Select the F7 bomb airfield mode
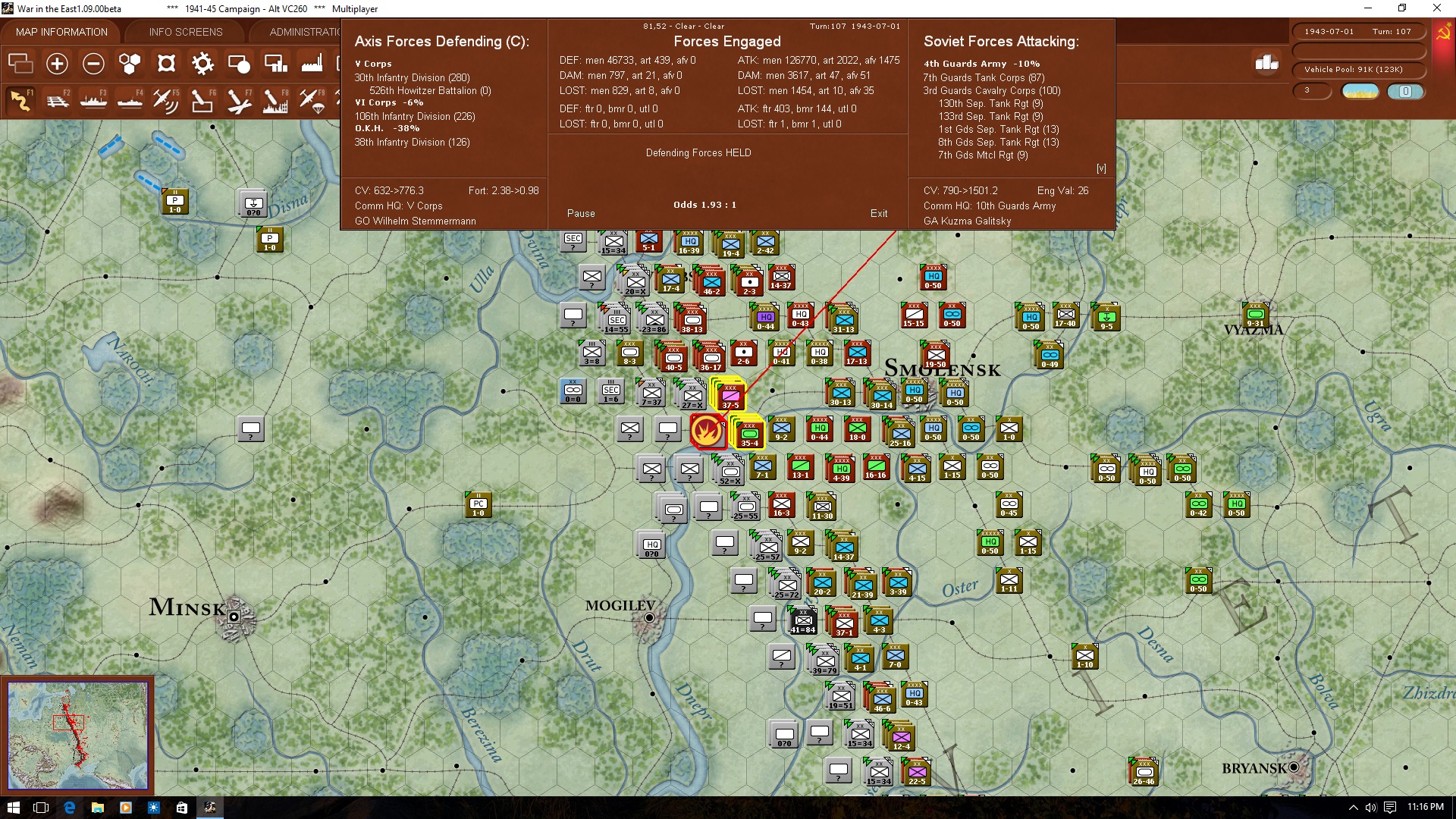This screenshot has height=819, width=1456. point(239,100)
